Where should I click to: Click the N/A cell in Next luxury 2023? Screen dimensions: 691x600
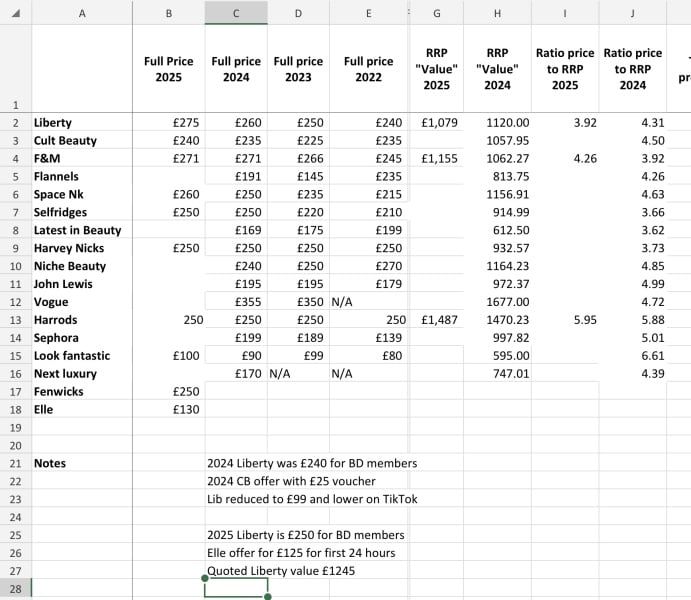click(x=298, y=374)
